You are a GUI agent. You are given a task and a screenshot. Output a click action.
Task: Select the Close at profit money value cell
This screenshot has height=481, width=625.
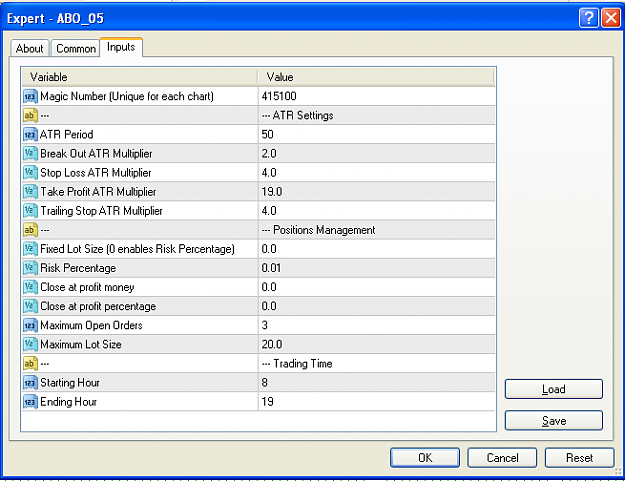point(377,287)
